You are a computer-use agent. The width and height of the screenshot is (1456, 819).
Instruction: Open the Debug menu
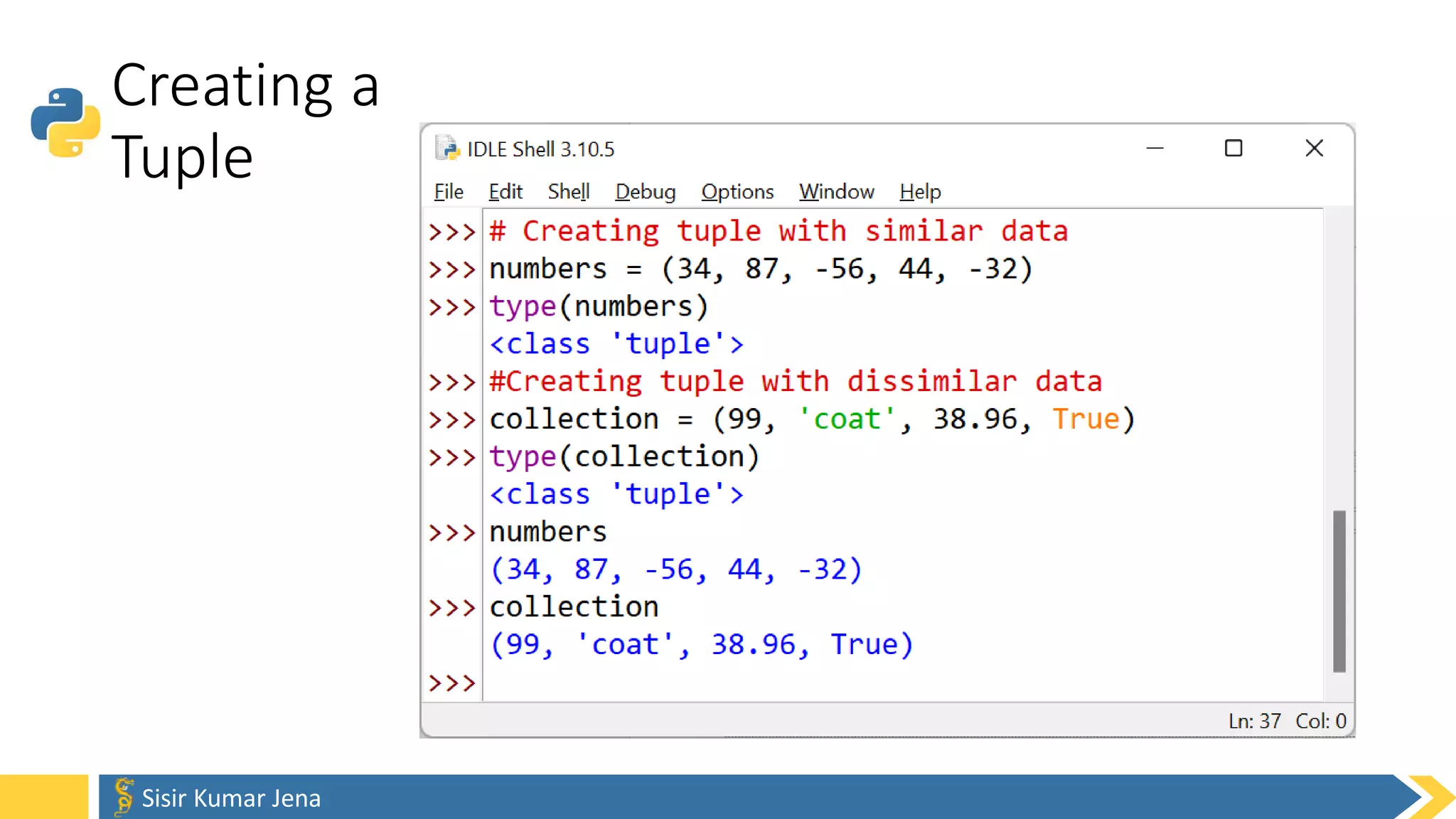[646, 191]
